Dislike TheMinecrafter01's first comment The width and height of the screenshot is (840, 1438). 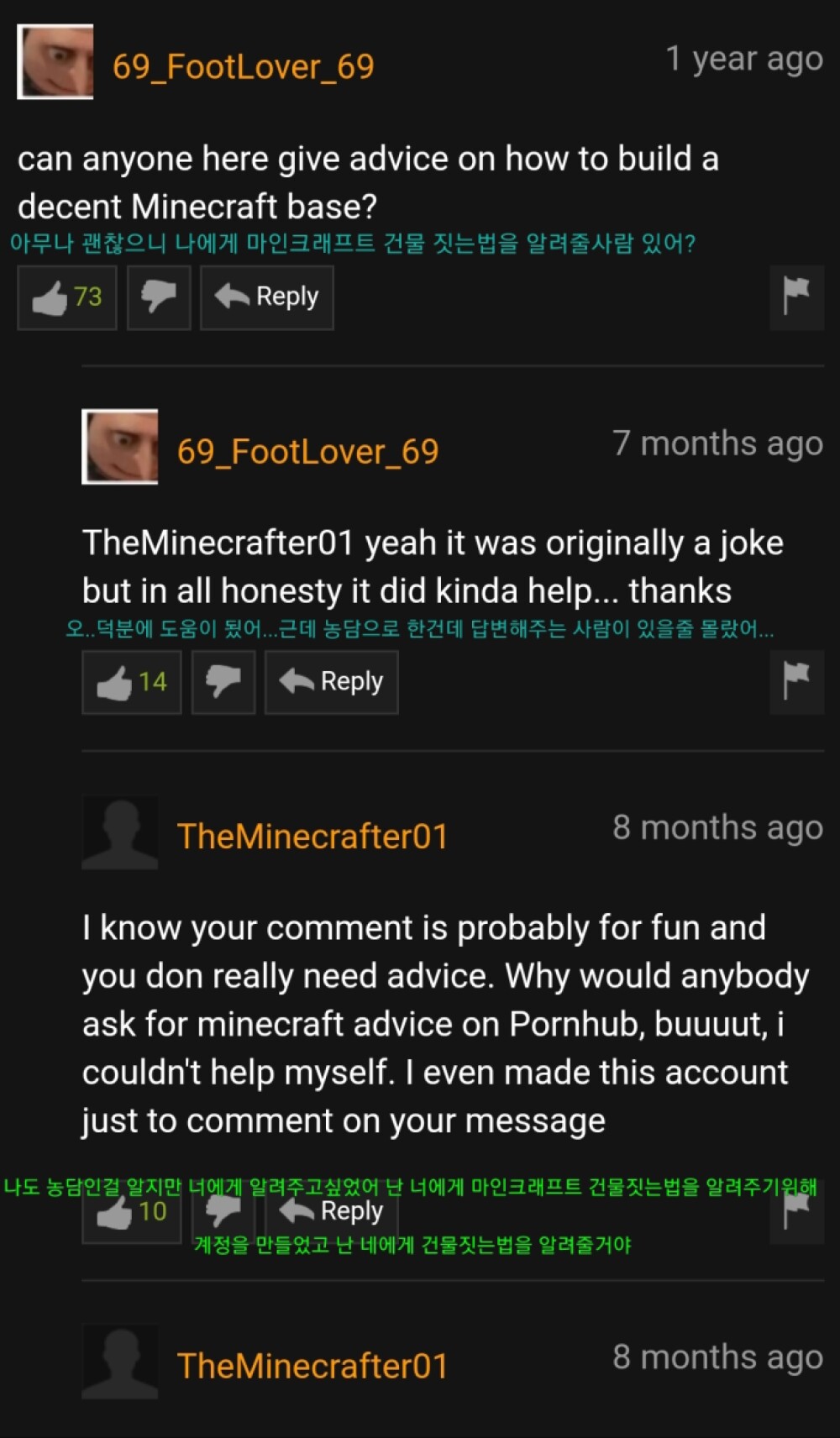point(223,1212)
